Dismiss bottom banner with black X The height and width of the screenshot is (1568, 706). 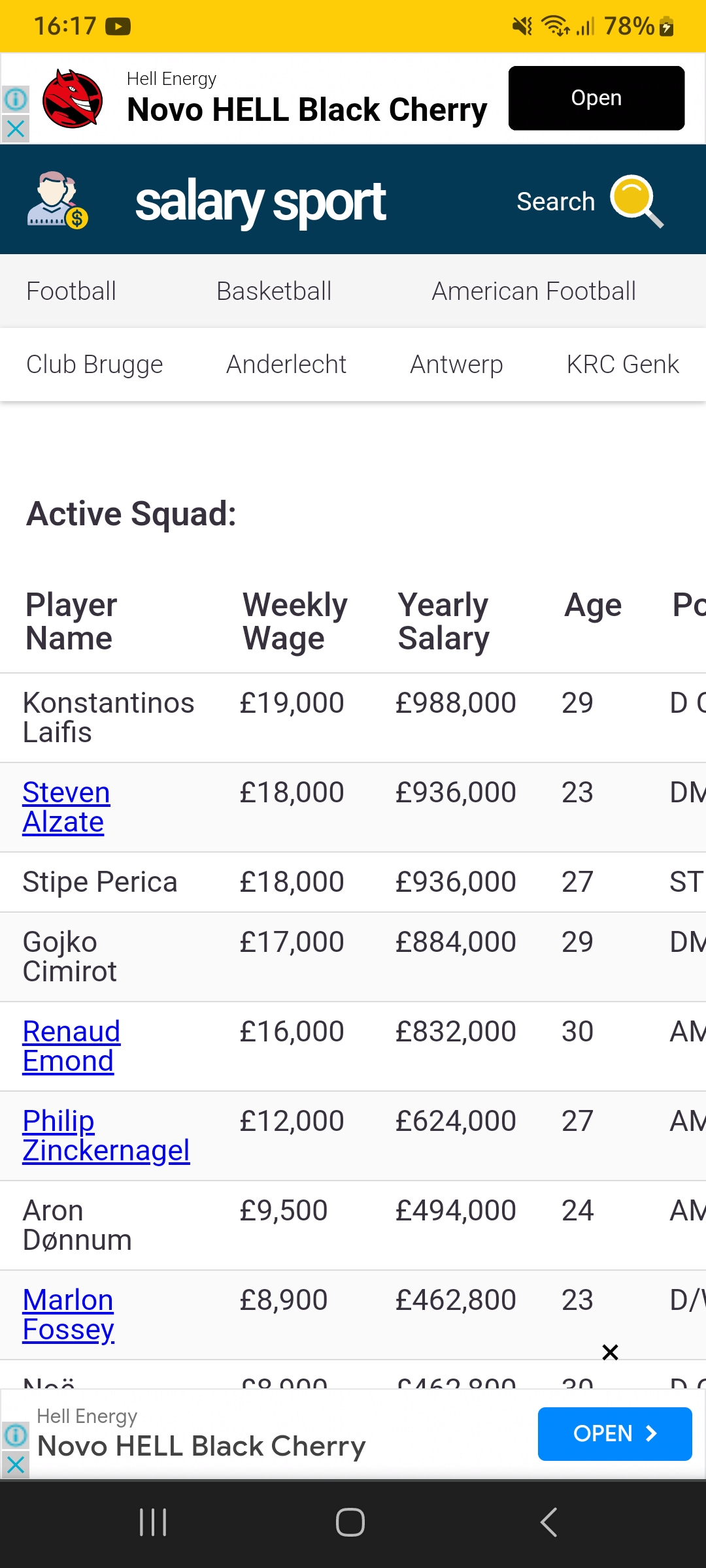610,1352
